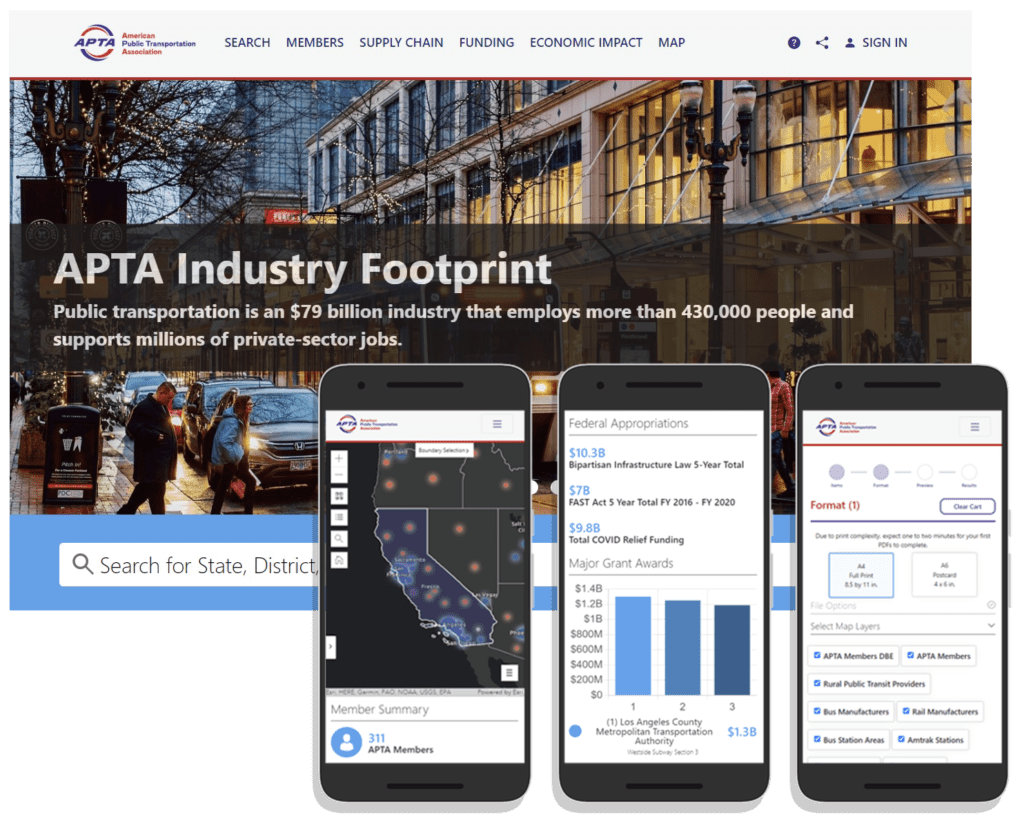Screen dimensions: 1024x816
Task: Click the Major Grant Awards heading
Action: point(620,563)
